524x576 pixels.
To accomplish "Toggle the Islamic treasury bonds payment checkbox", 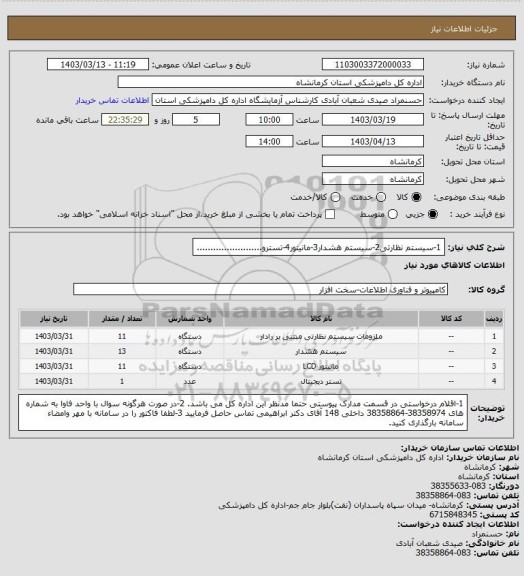I will tap(330, 214).
